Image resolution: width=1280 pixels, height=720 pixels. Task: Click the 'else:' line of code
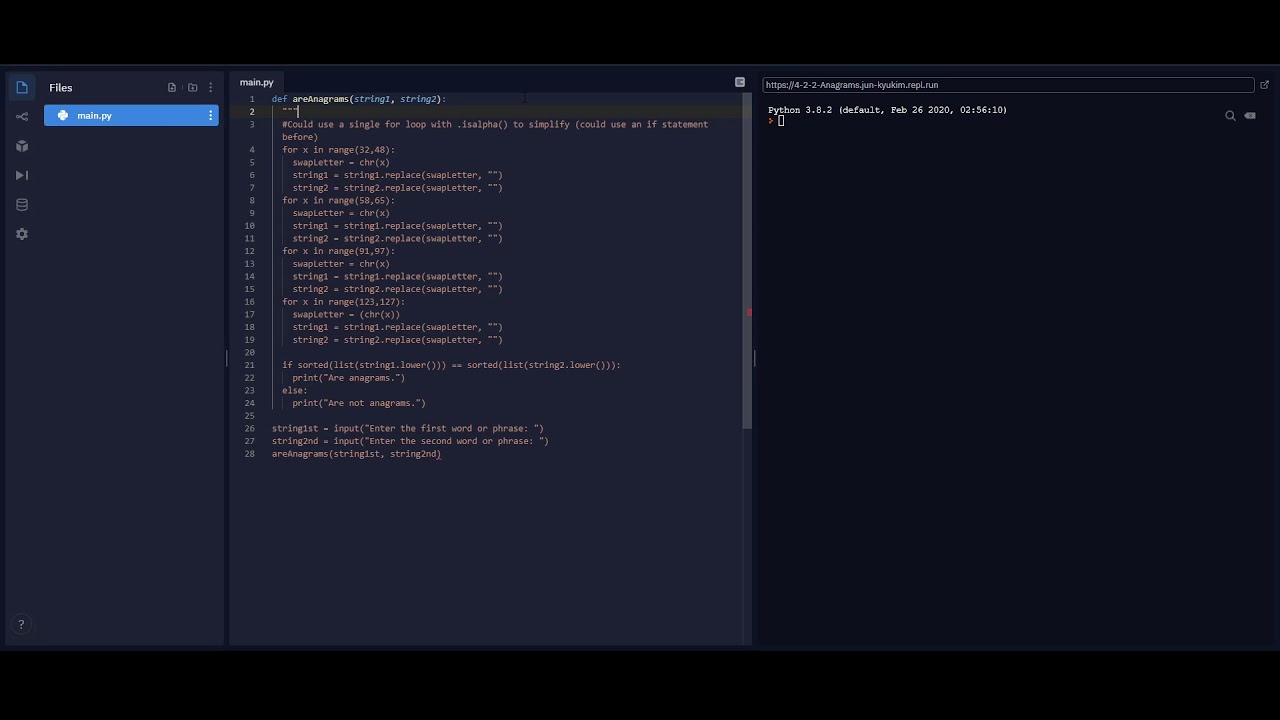tap(295, 391)
